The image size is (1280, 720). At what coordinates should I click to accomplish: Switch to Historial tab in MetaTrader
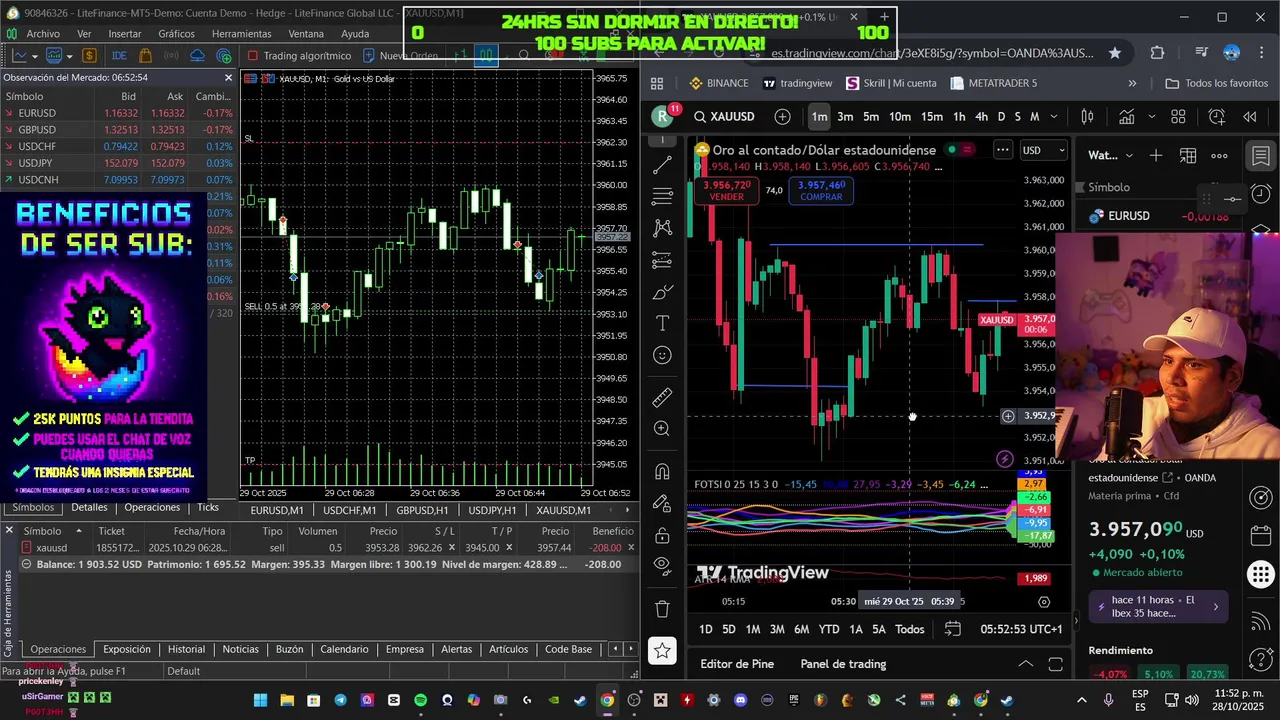186,649
